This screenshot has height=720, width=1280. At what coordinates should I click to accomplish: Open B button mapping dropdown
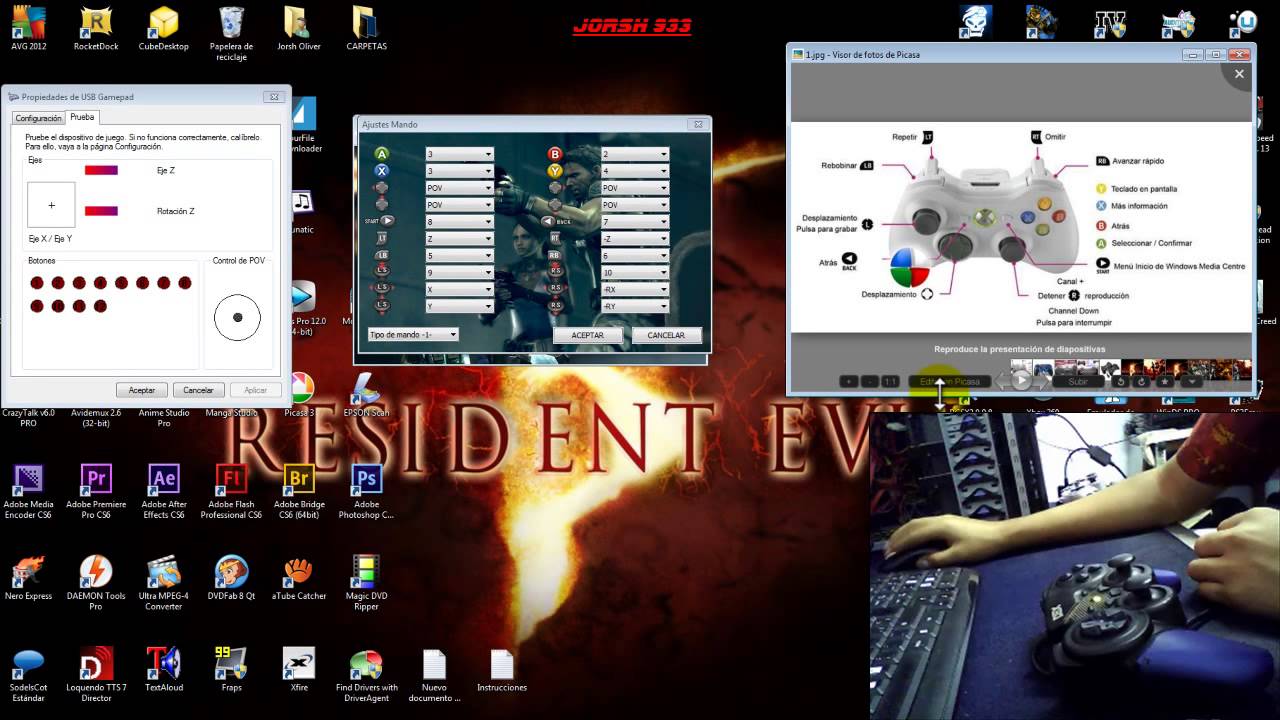coord(635,154)
